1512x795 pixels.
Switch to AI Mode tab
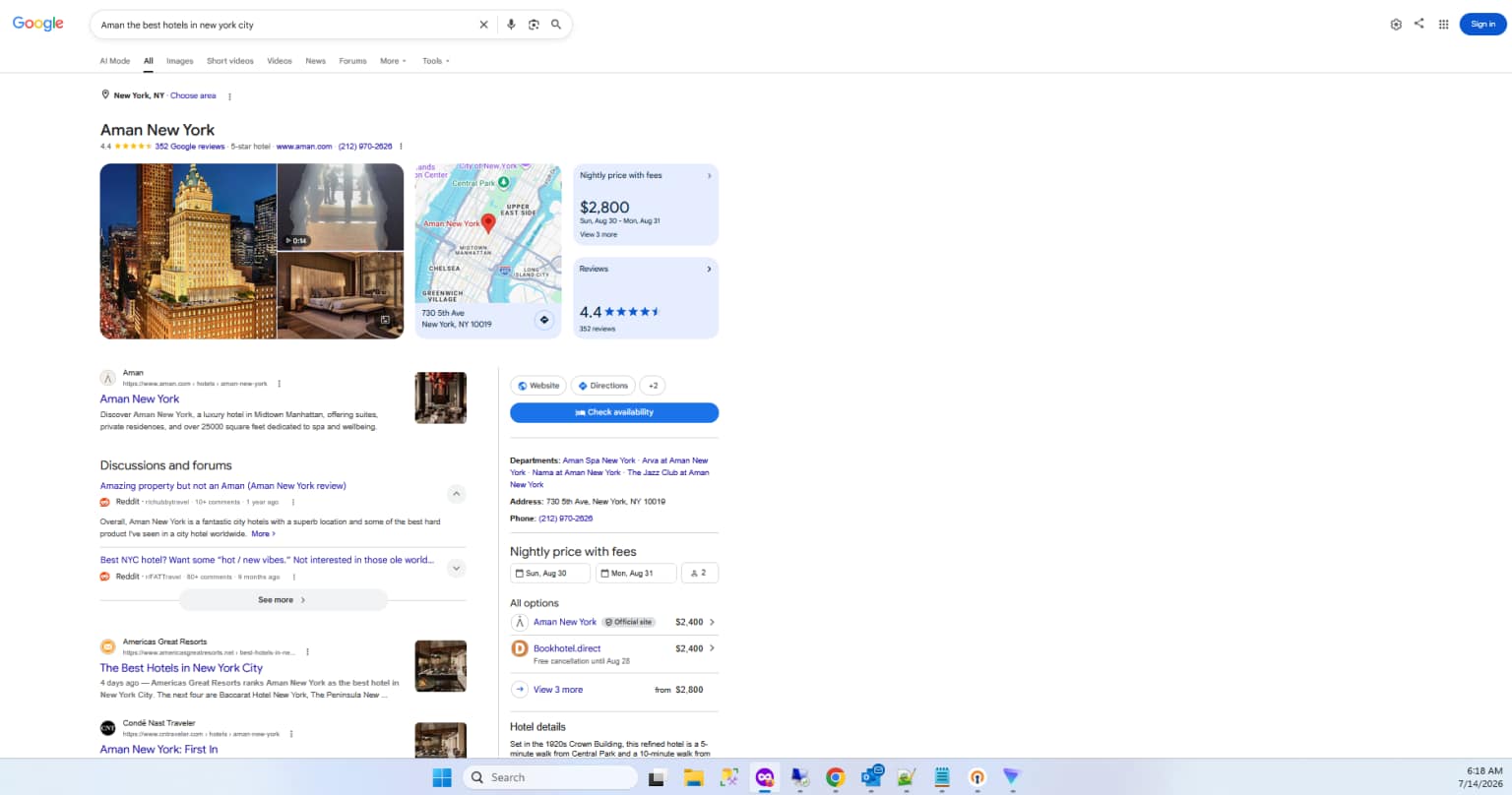[x=115, y=61]
